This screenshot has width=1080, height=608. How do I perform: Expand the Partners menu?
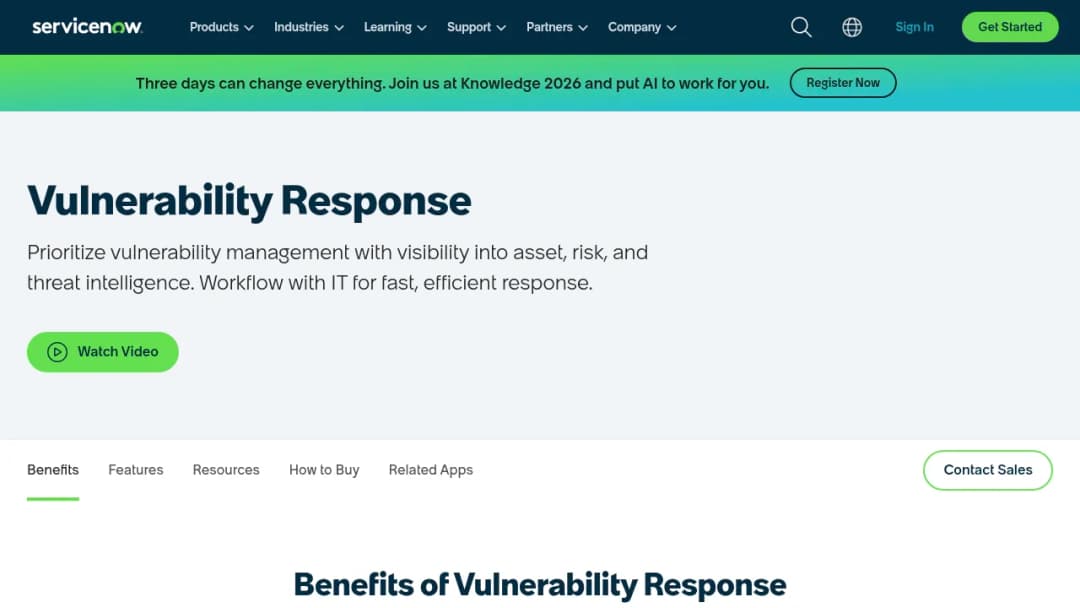tap(557, 27)
